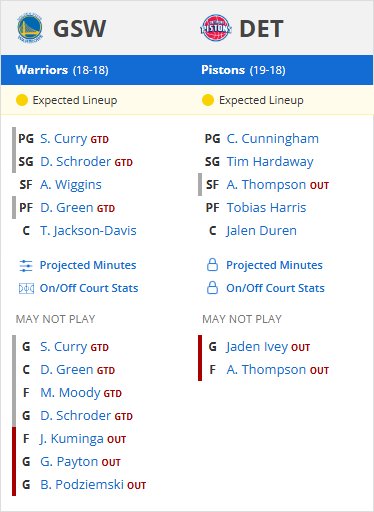This screenshot has height=512, width=374.
Task: Click the lock icon beside Pistons Projected Minutes
Action: click(x=212, y=265)
